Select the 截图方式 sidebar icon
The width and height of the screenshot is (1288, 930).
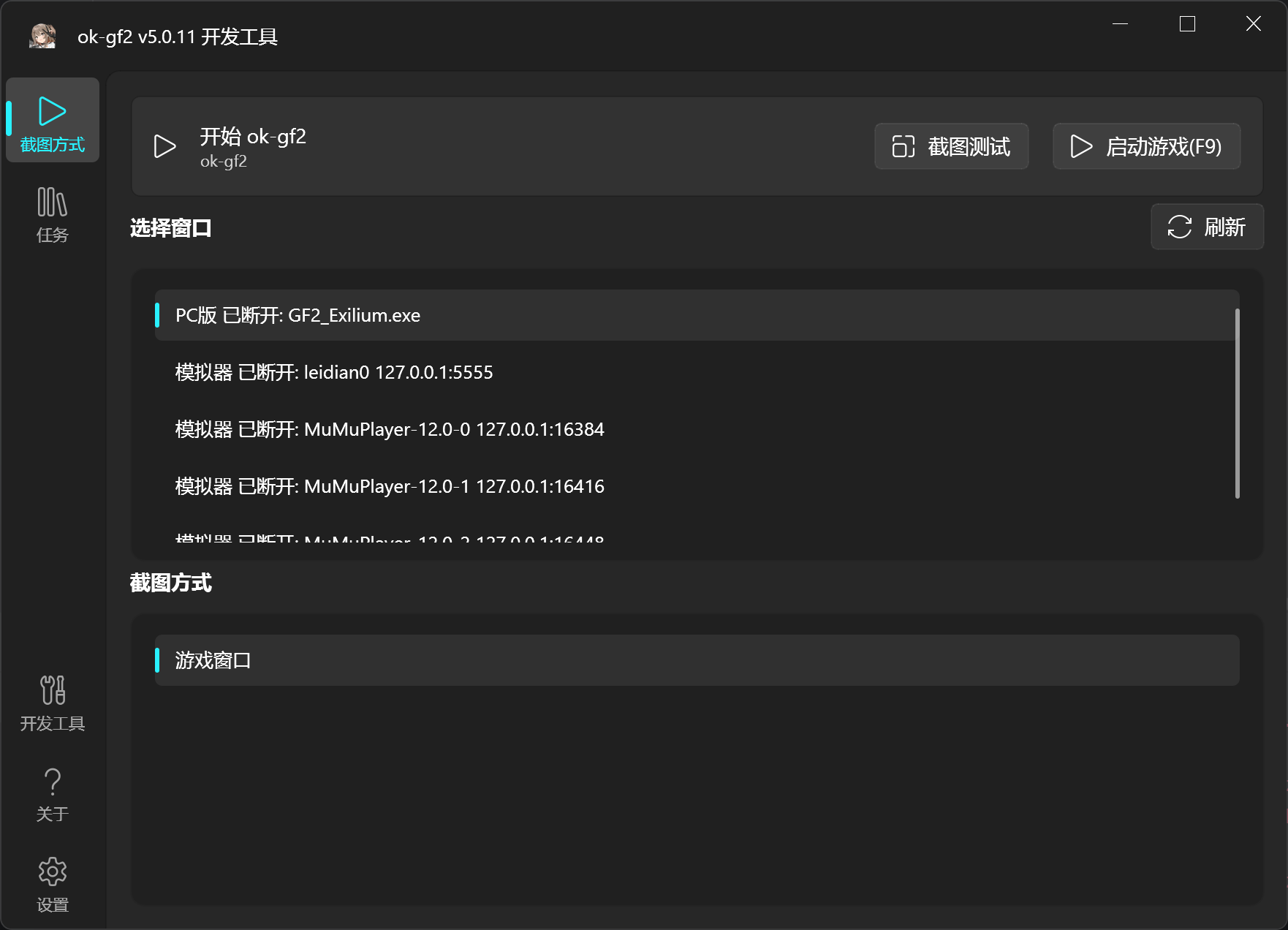52,119
